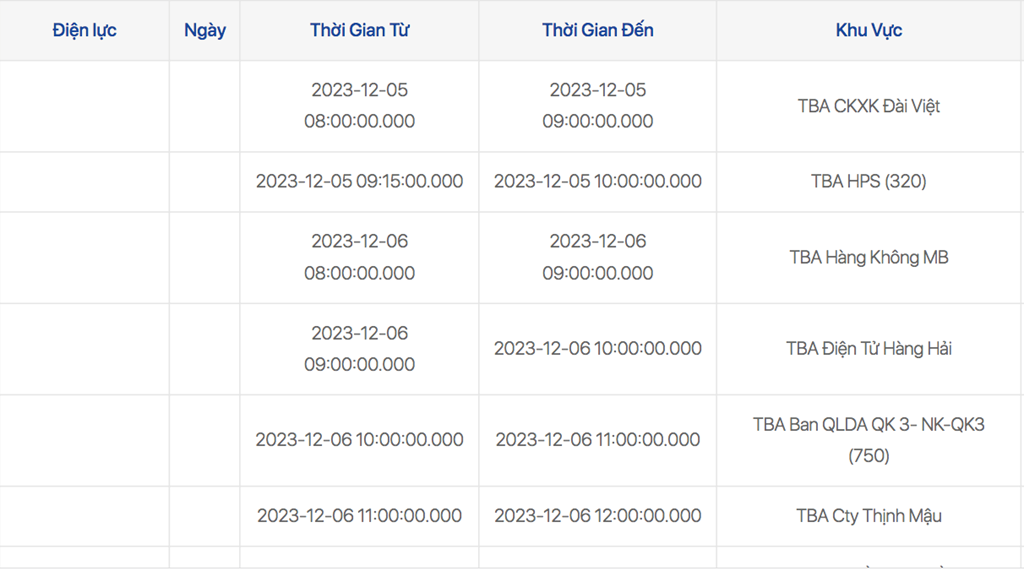Click end time 2023-12-06 12:00:00.000
1024x571 pixels.
point(598,516)
